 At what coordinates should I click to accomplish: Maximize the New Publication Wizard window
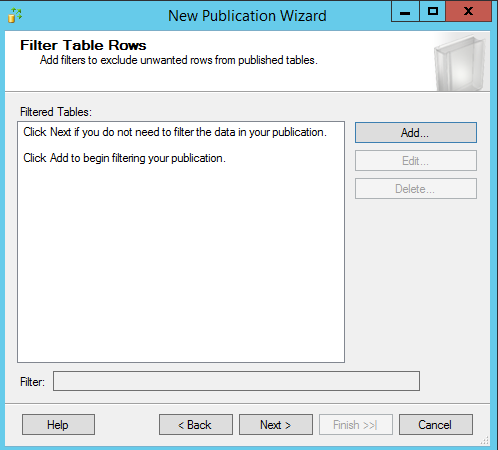coord(433,12)
